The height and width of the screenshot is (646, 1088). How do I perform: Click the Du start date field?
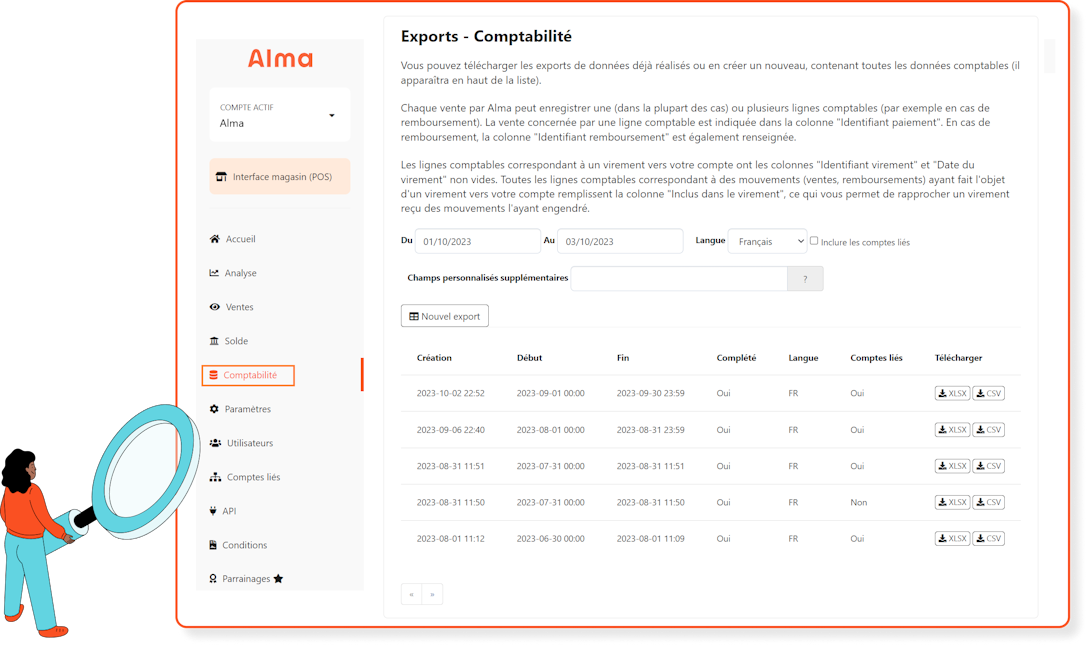tap(477, 241)
